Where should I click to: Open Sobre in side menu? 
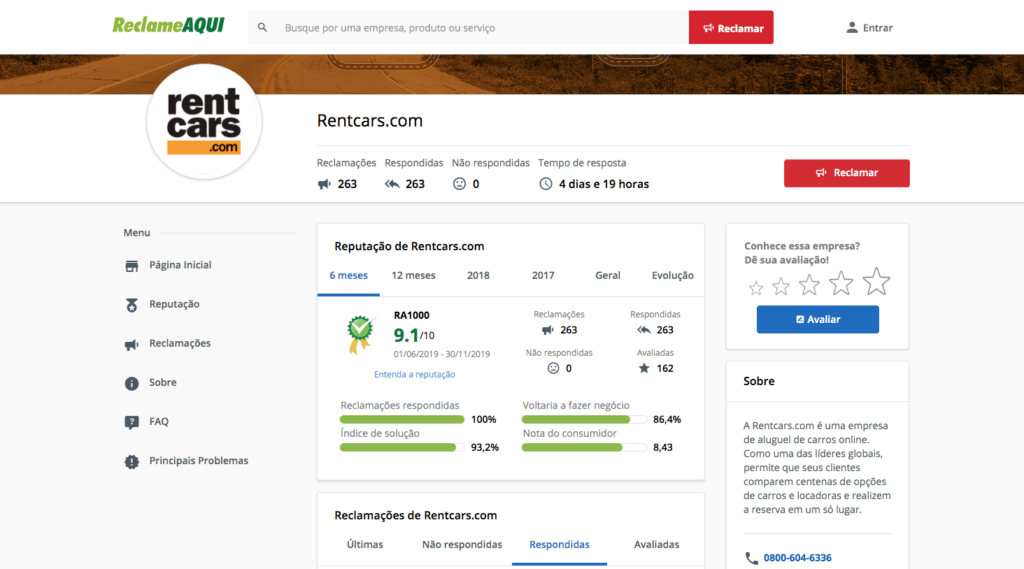[163, 383]
